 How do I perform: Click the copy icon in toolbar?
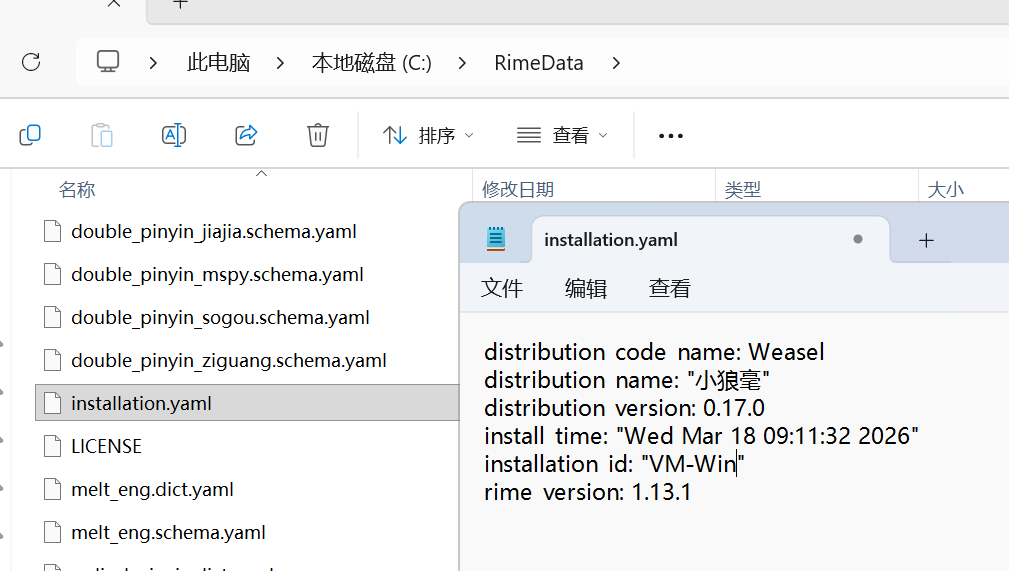[x=30, y=135]
